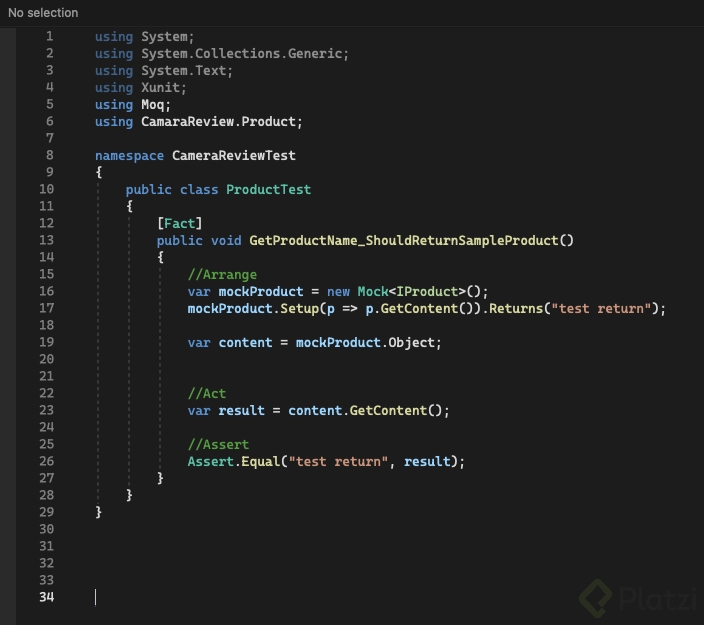Click 'Returns' call on line 17
The image size is (704, 625).
[516, 308]
